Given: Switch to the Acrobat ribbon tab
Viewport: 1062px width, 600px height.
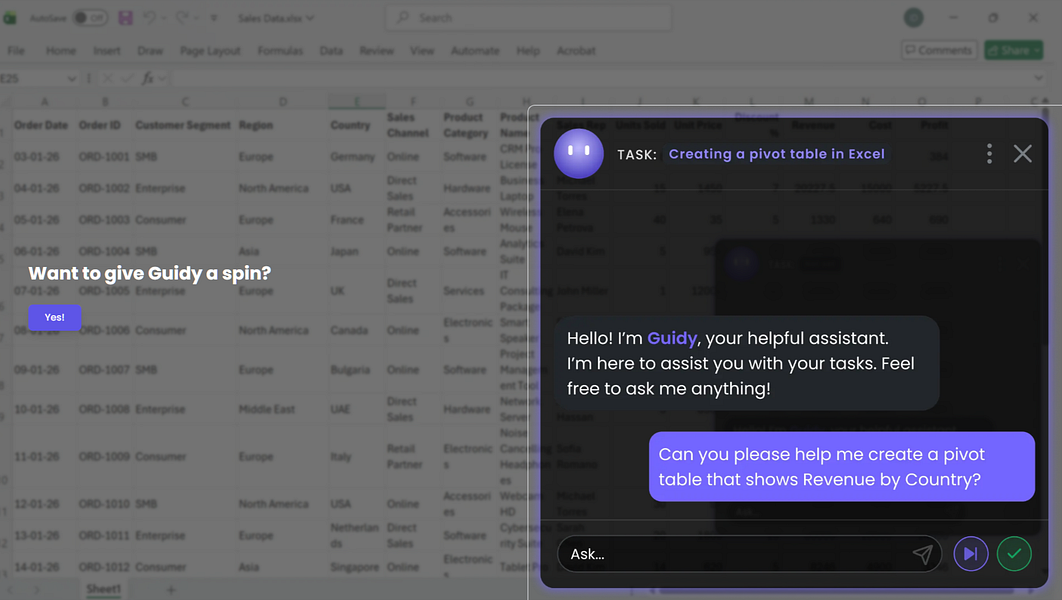Looking at the screenshot, I should (576, 51).
